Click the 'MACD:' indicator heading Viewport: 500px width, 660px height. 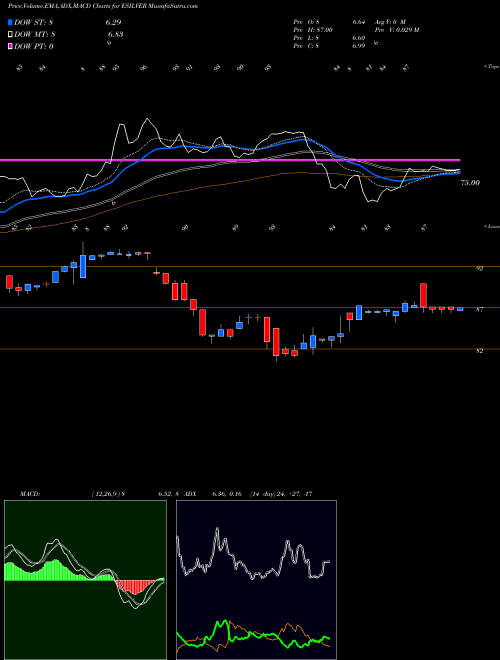[x=29, y=494]
